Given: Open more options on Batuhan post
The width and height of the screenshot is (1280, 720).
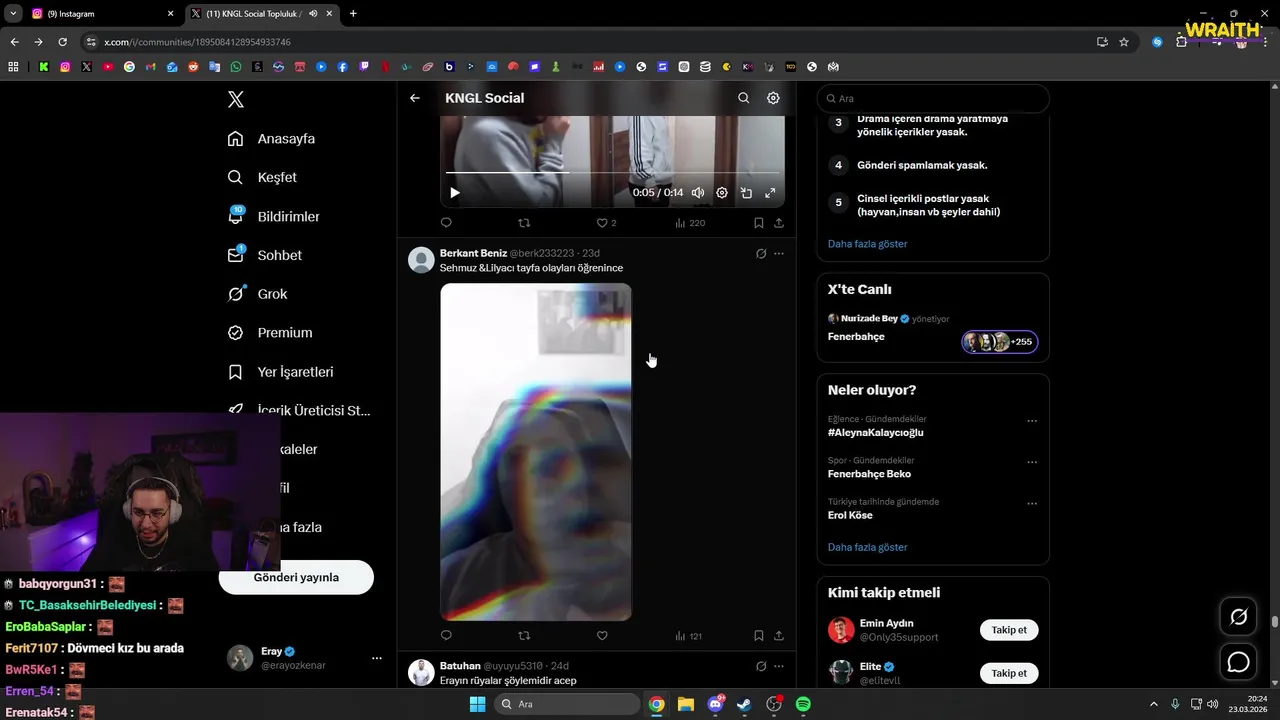Looking at the screenshot, I should [779, 666].
